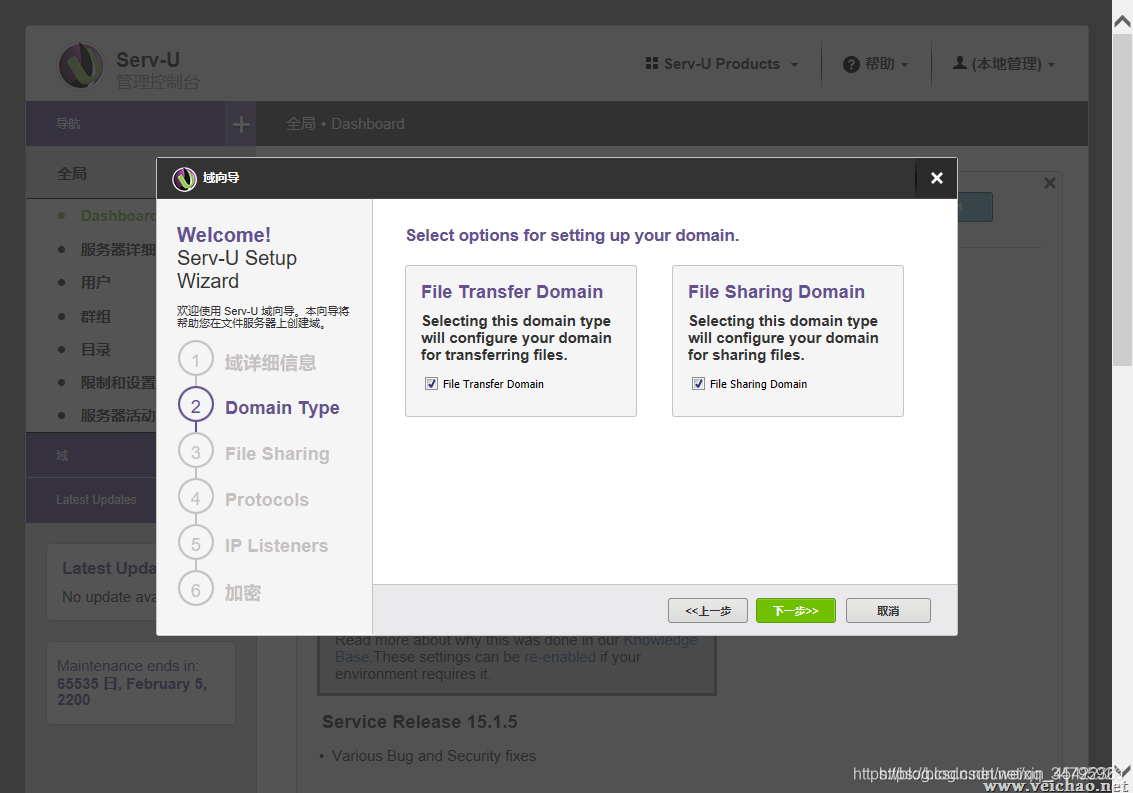Click the File Sharing step label
1133x793 pixels.
277,454
